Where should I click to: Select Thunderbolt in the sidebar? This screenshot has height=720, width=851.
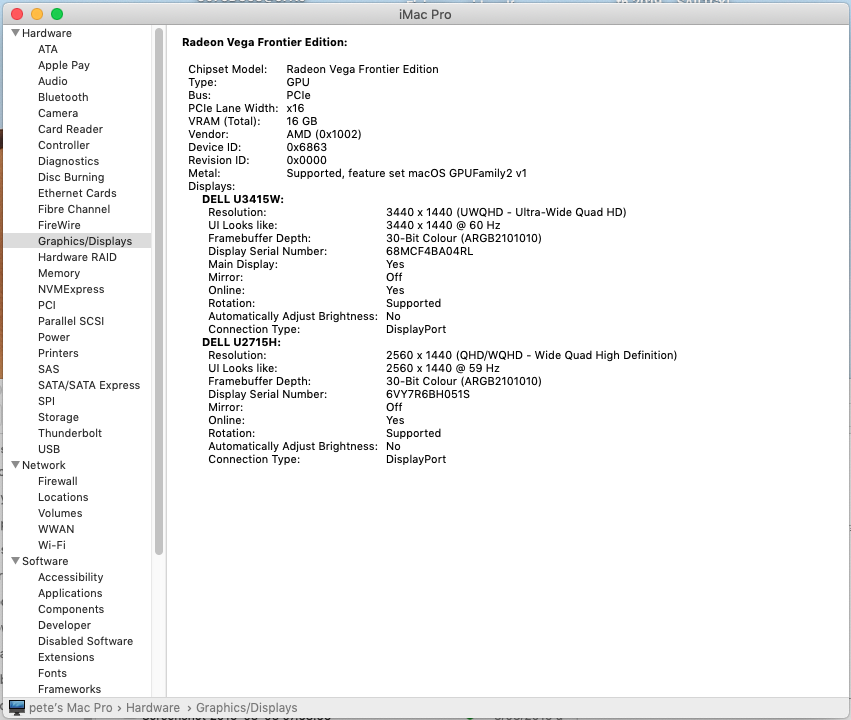coord(70,433)
